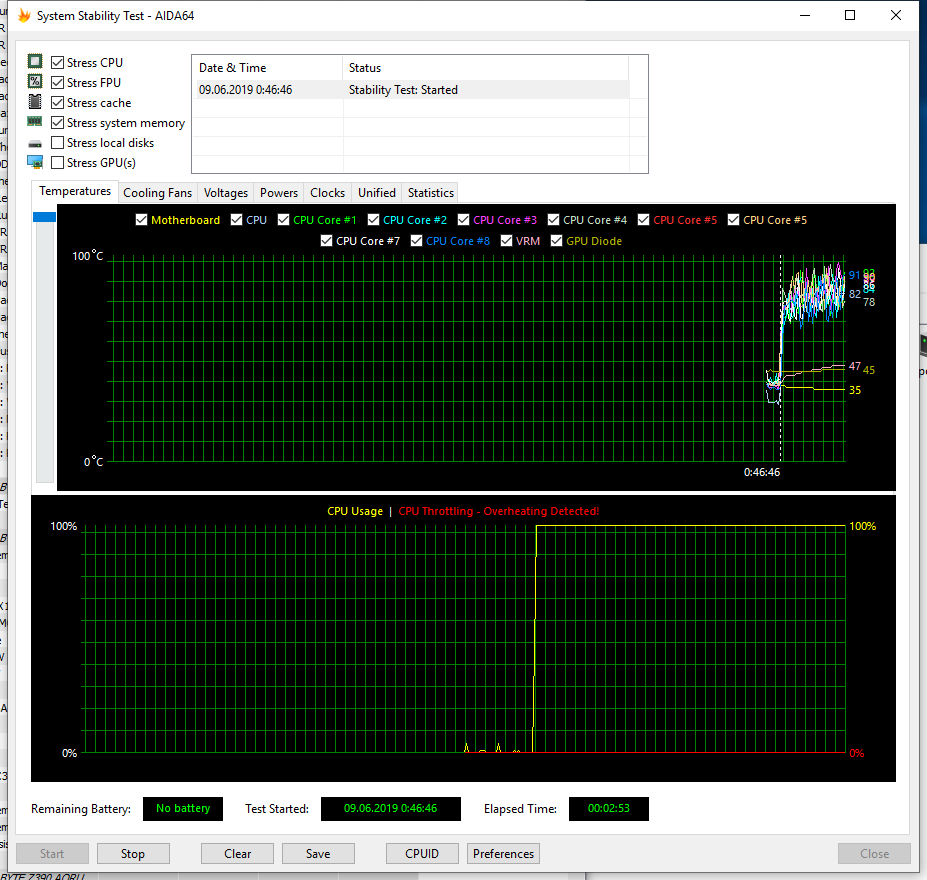Click the Test Started value field

390,808
